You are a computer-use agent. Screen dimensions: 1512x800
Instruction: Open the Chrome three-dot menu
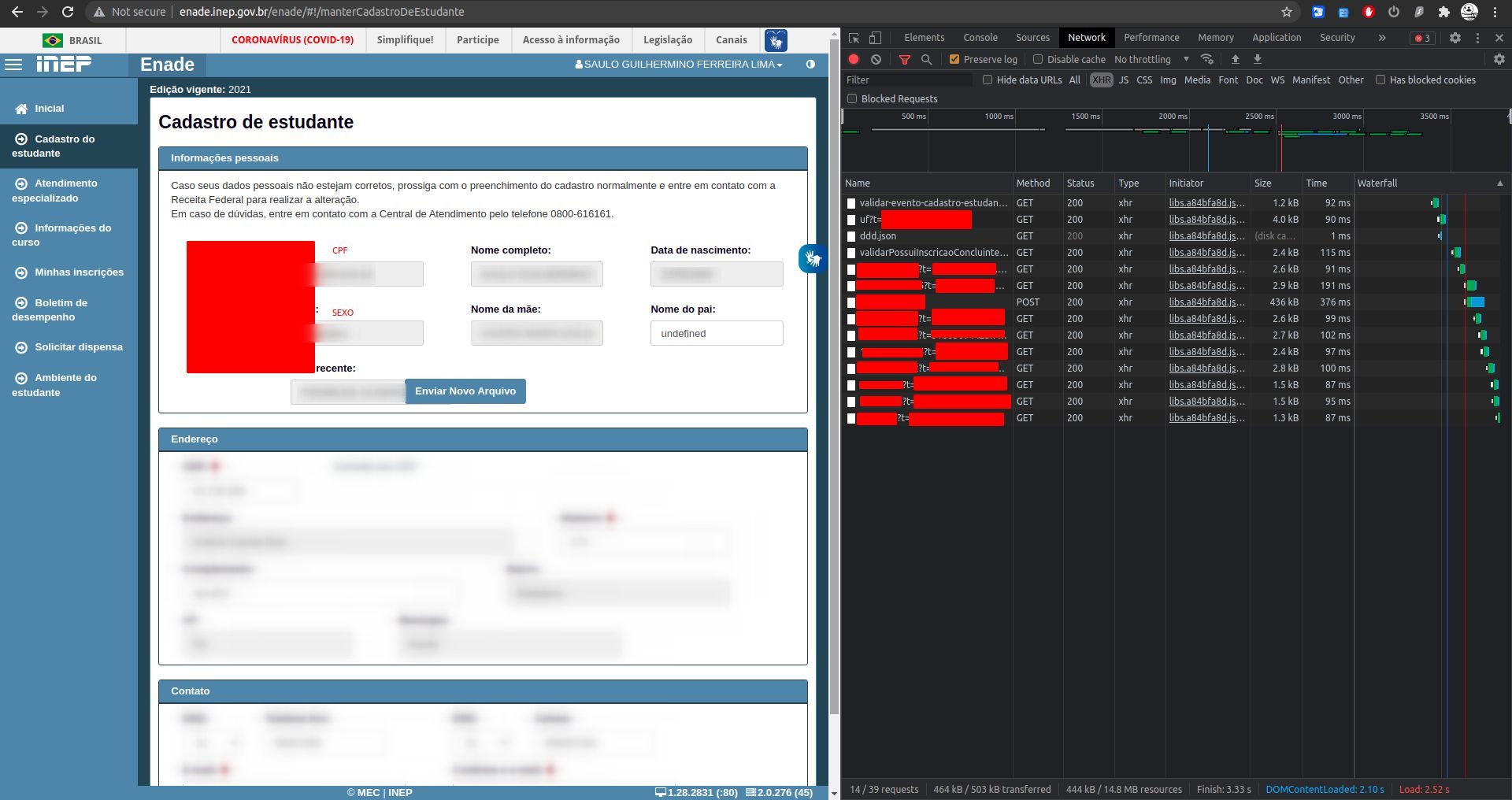coord(1495,12)
